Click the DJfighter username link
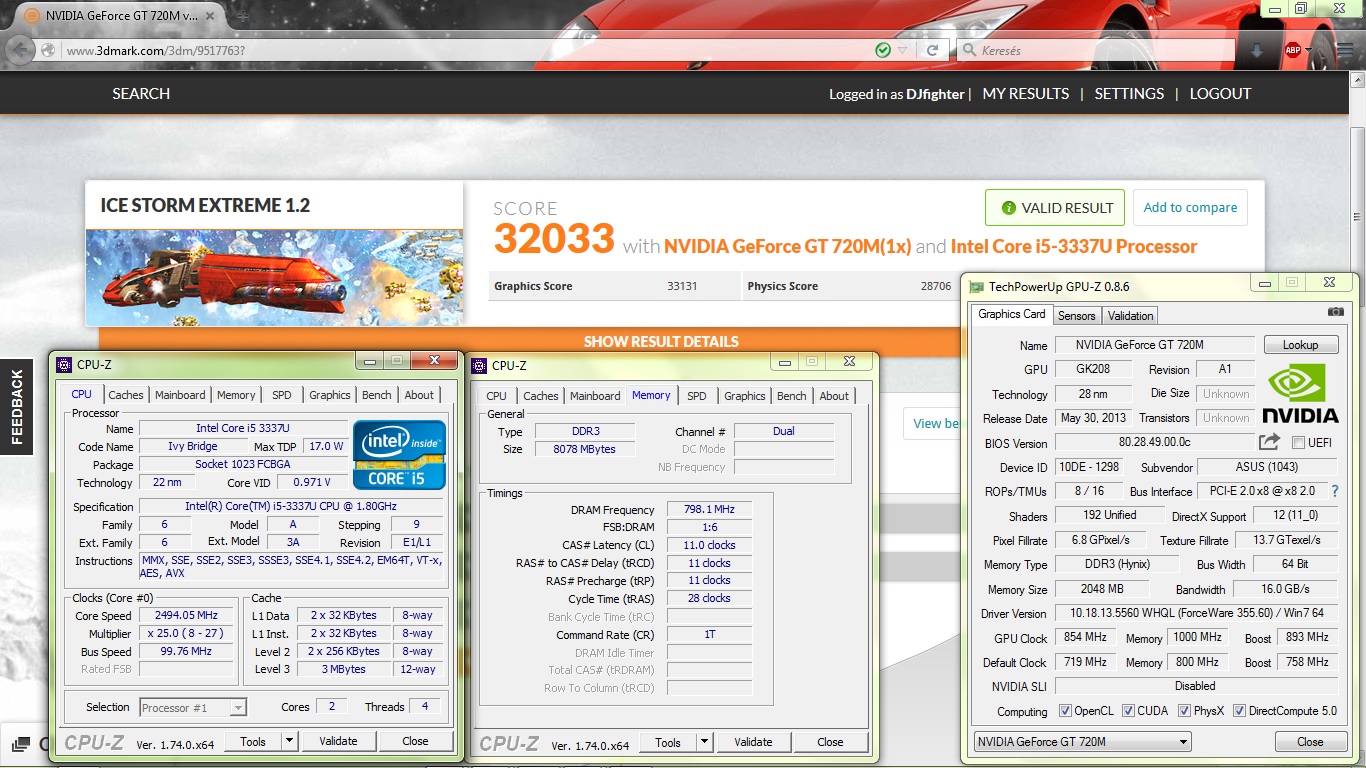The width and height of the screenshot is (1366, 768). coord(935,94)
